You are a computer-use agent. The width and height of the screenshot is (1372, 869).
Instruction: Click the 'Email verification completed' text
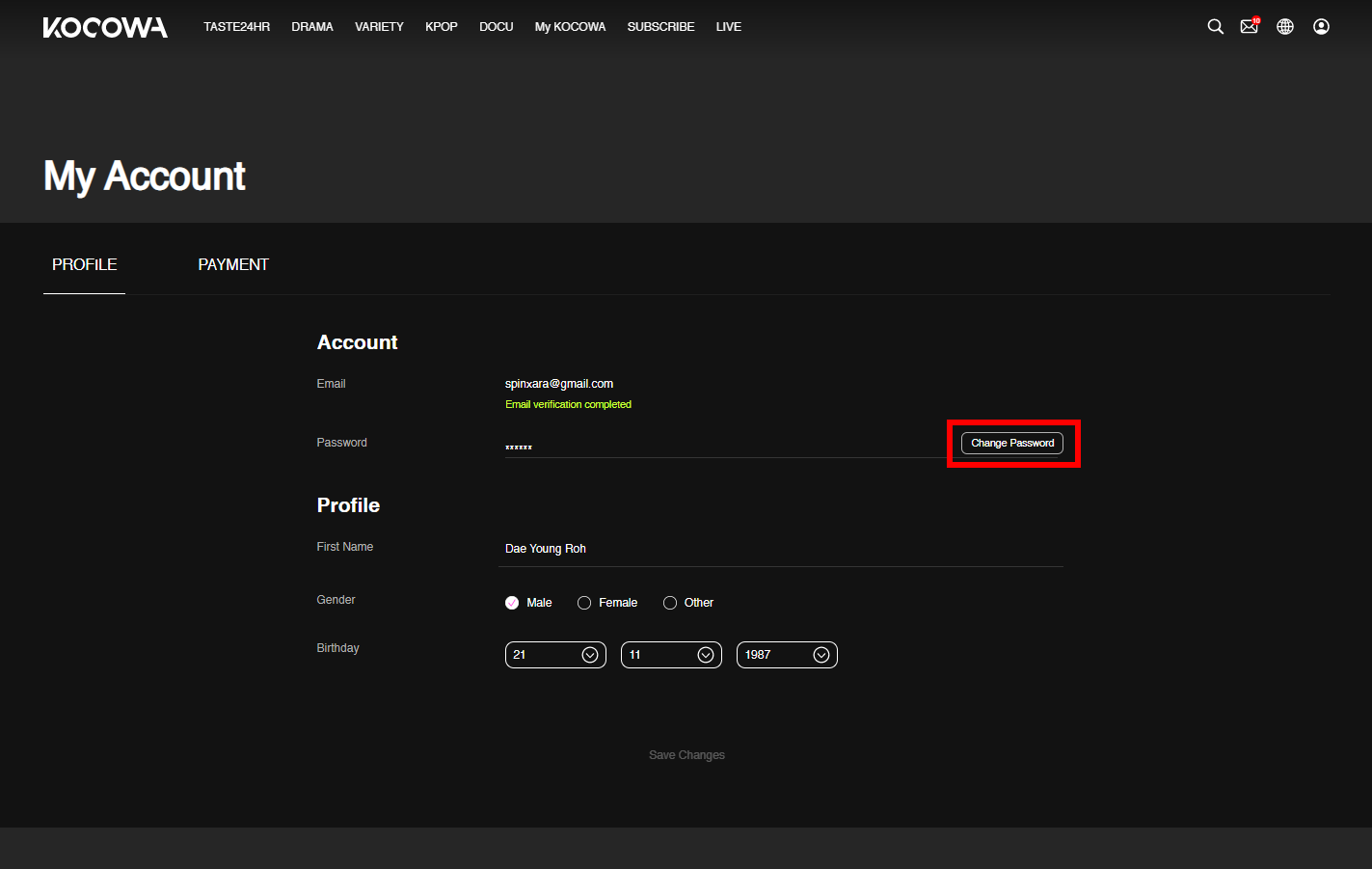pos(568,405)
